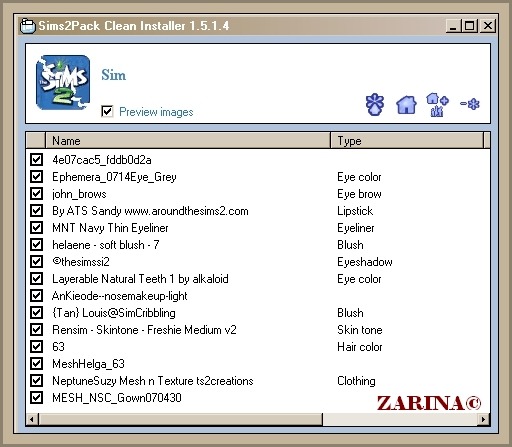Minimize the Clean Installer window
This screenshot has width=512, height=447.
[453, 26]
